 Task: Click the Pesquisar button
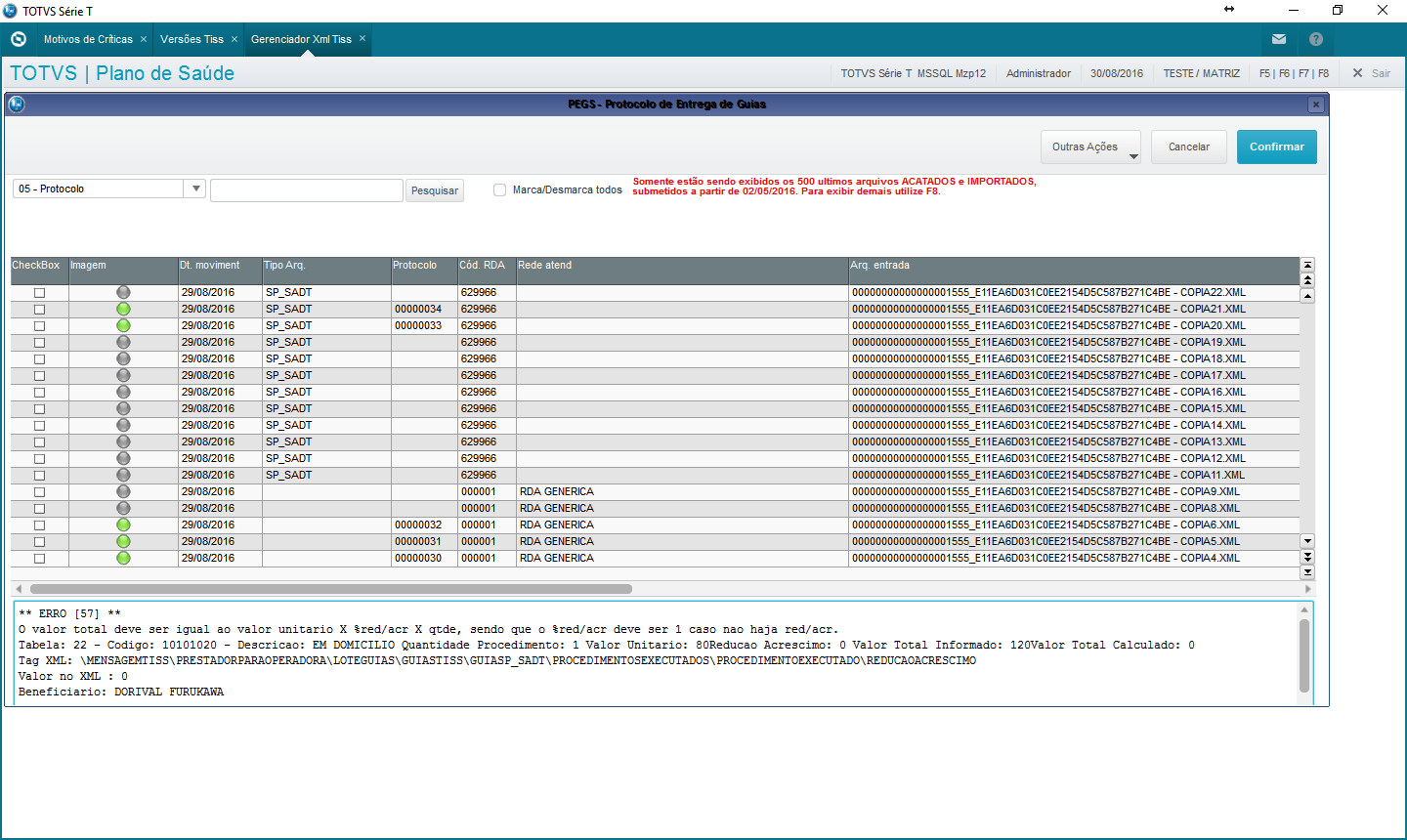(435, 190)
